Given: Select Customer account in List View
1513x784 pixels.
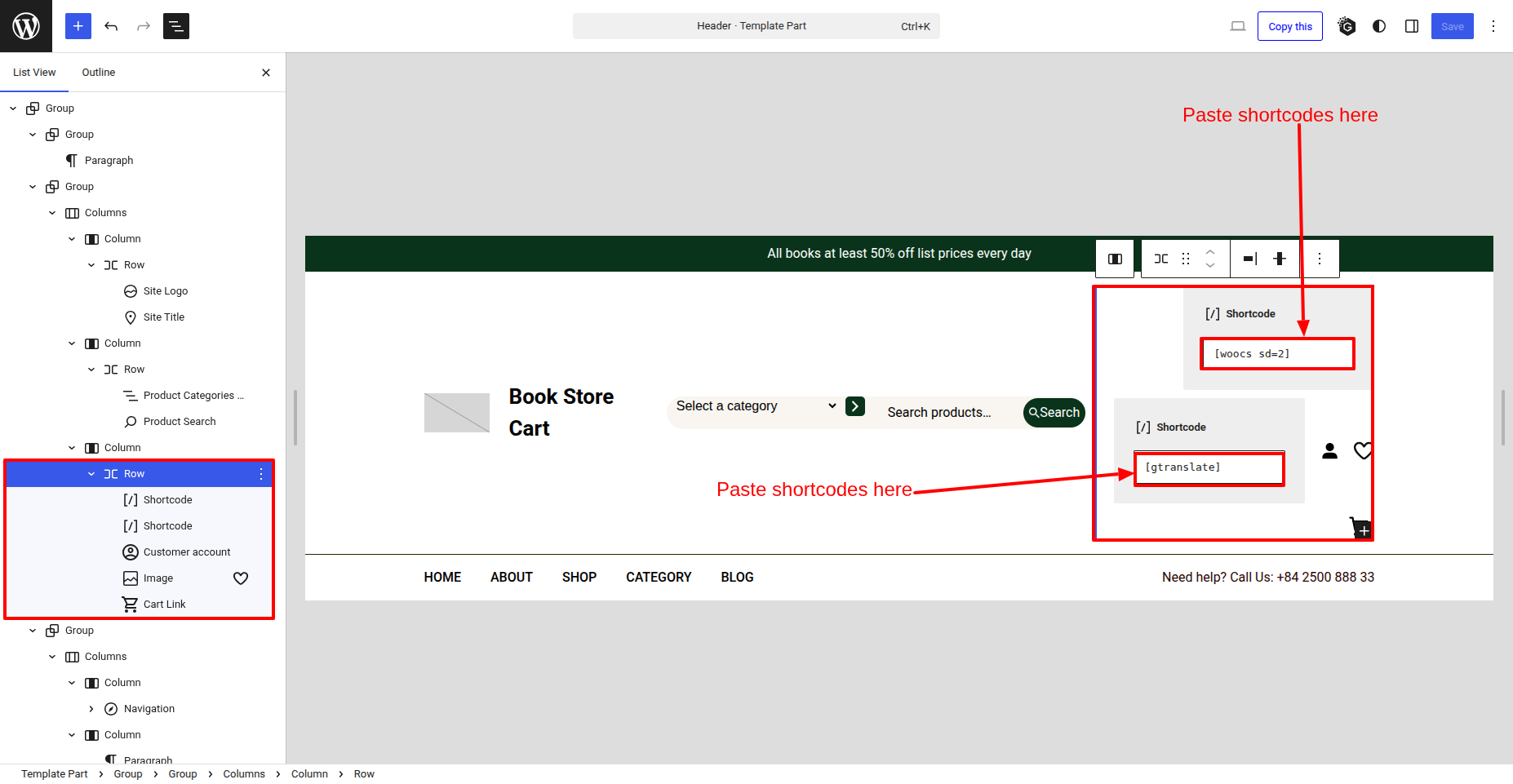Looking at the screenshot, I should 187,552.
